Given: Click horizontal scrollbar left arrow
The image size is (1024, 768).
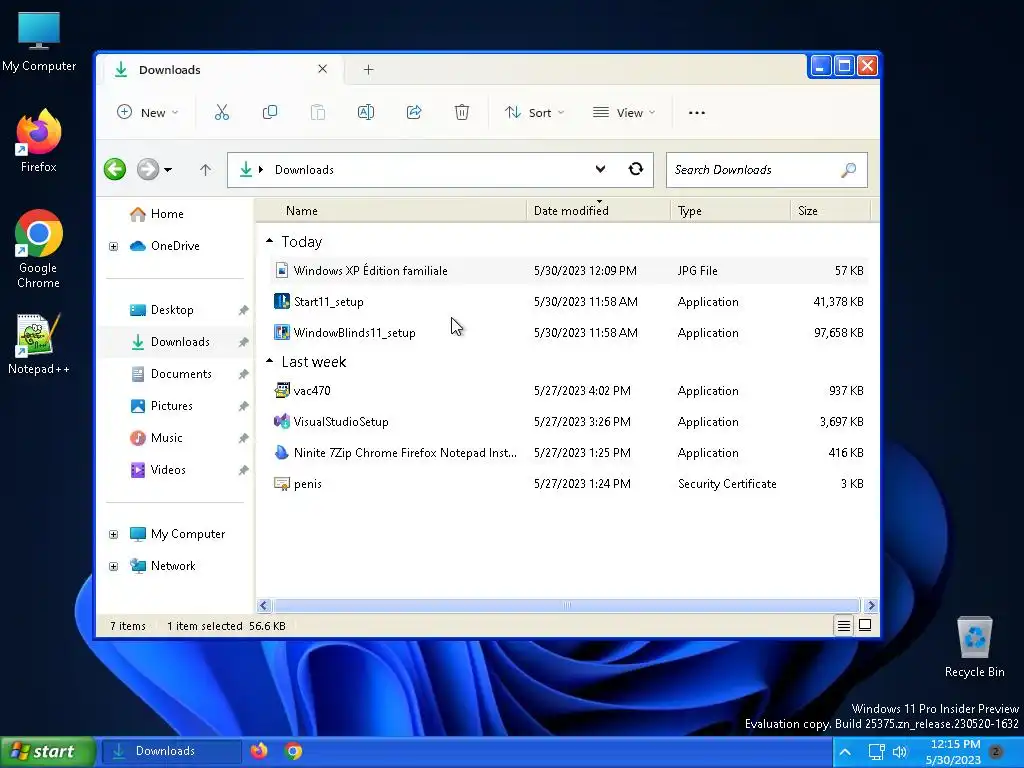Looking at the screenshot, I should click(x=264, y=605).
